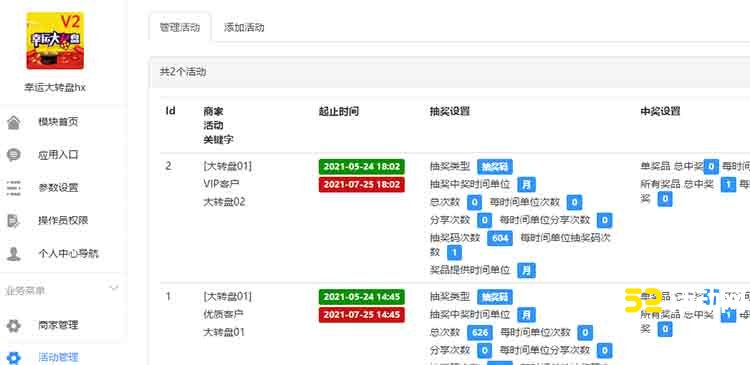750x365 pixels.
Task: Click the 抽奖设置 column header
Action: coord(450,111)
